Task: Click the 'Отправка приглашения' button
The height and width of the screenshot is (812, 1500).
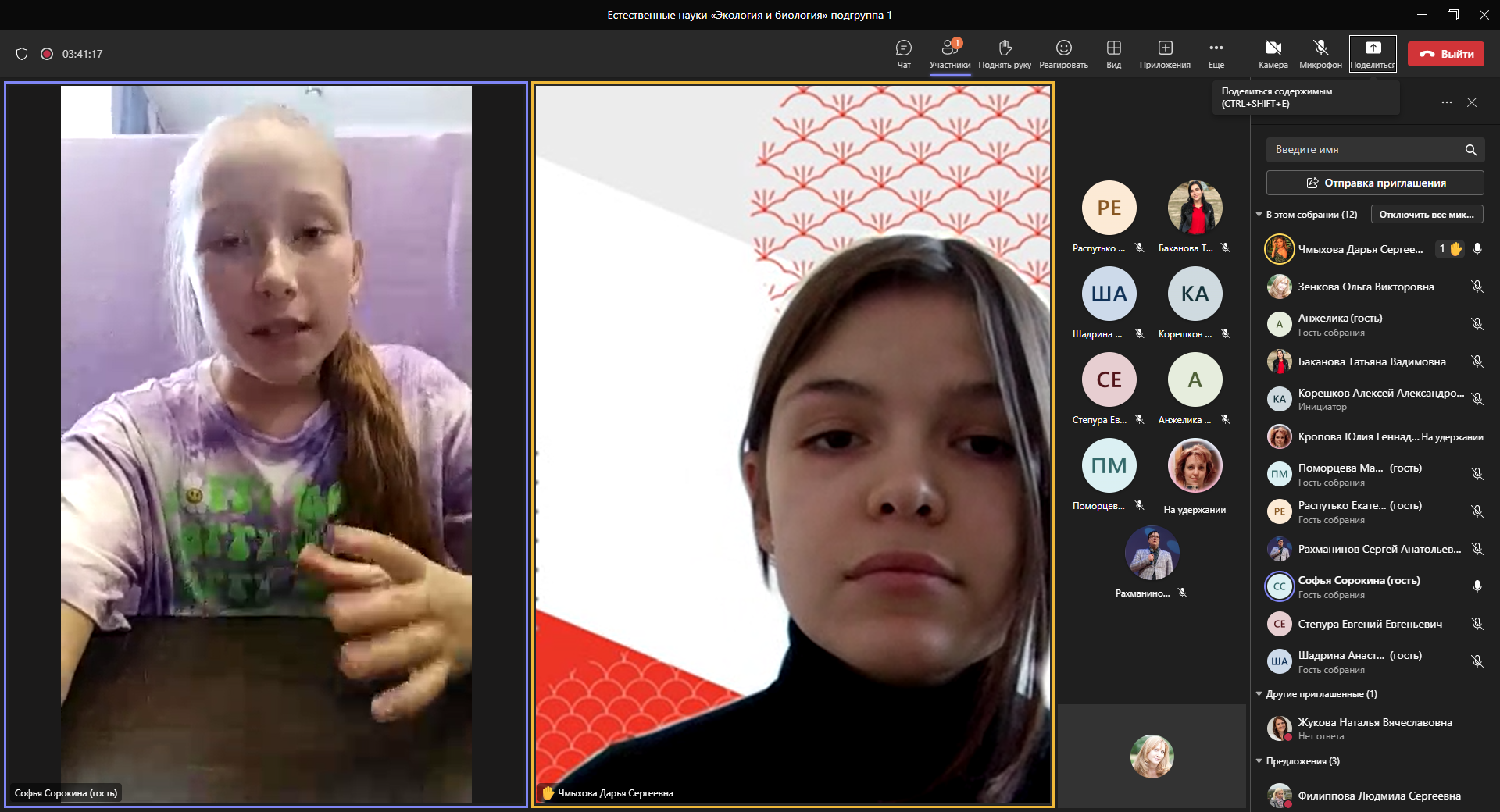Action: click(1375, 183)
